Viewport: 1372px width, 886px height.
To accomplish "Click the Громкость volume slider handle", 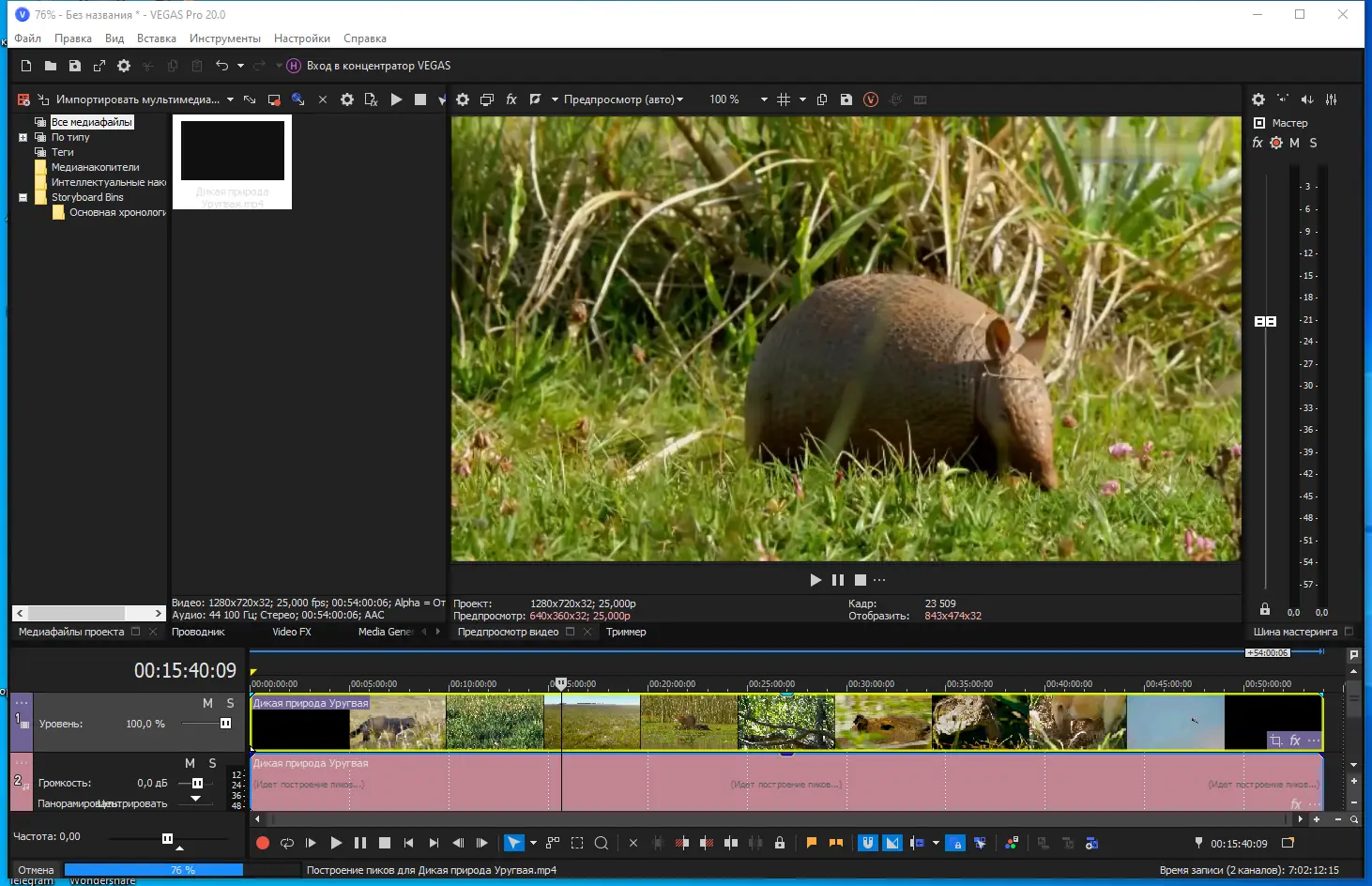I will coord(197,783).
